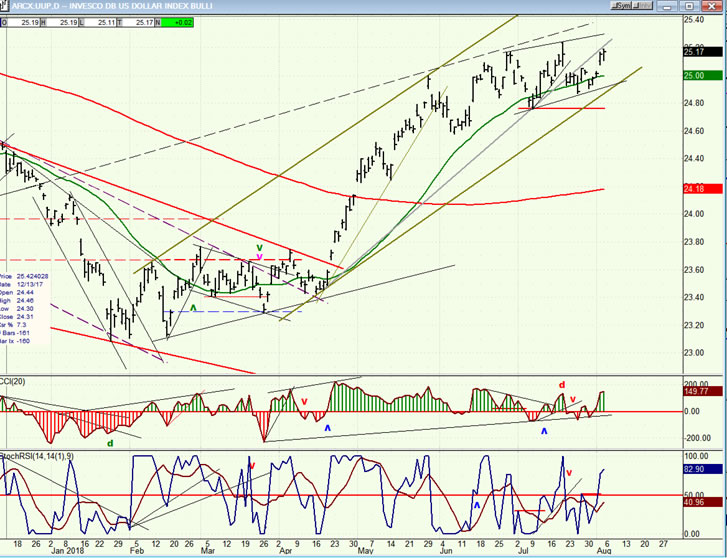Screen dimensions: 727x558
Task: Open the chart window system menu icon
Action: (x=5, y=6)
